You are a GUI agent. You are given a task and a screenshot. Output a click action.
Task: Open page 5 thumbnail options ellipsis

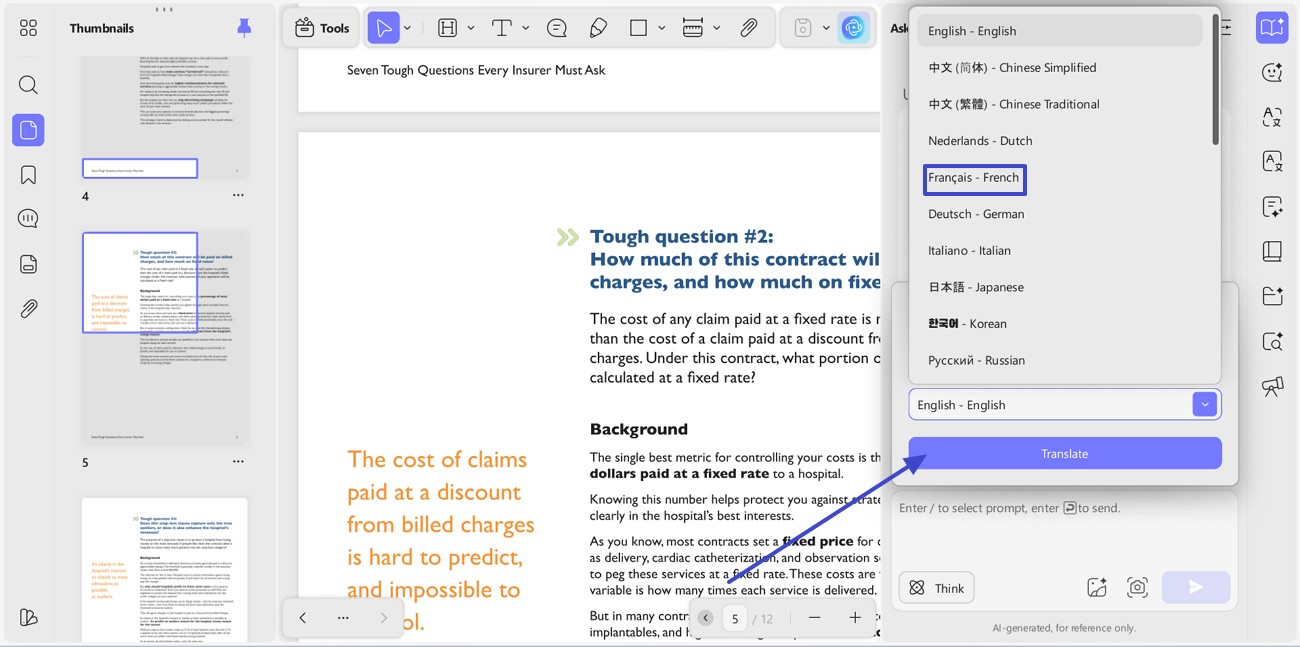pyautogui.click(x=238, y=462)
